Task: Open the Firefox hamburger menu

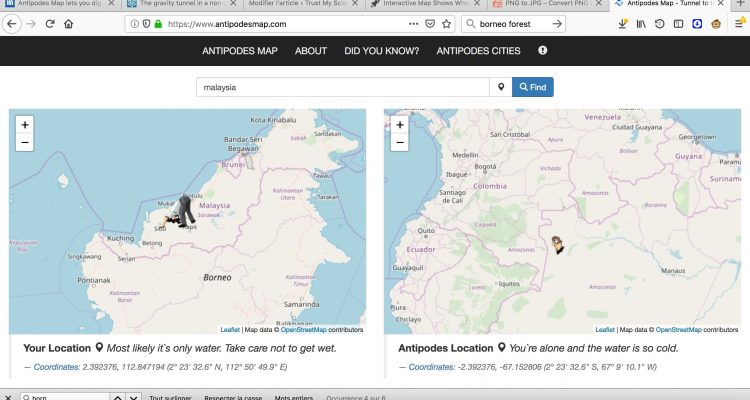Action: point(739,24)
